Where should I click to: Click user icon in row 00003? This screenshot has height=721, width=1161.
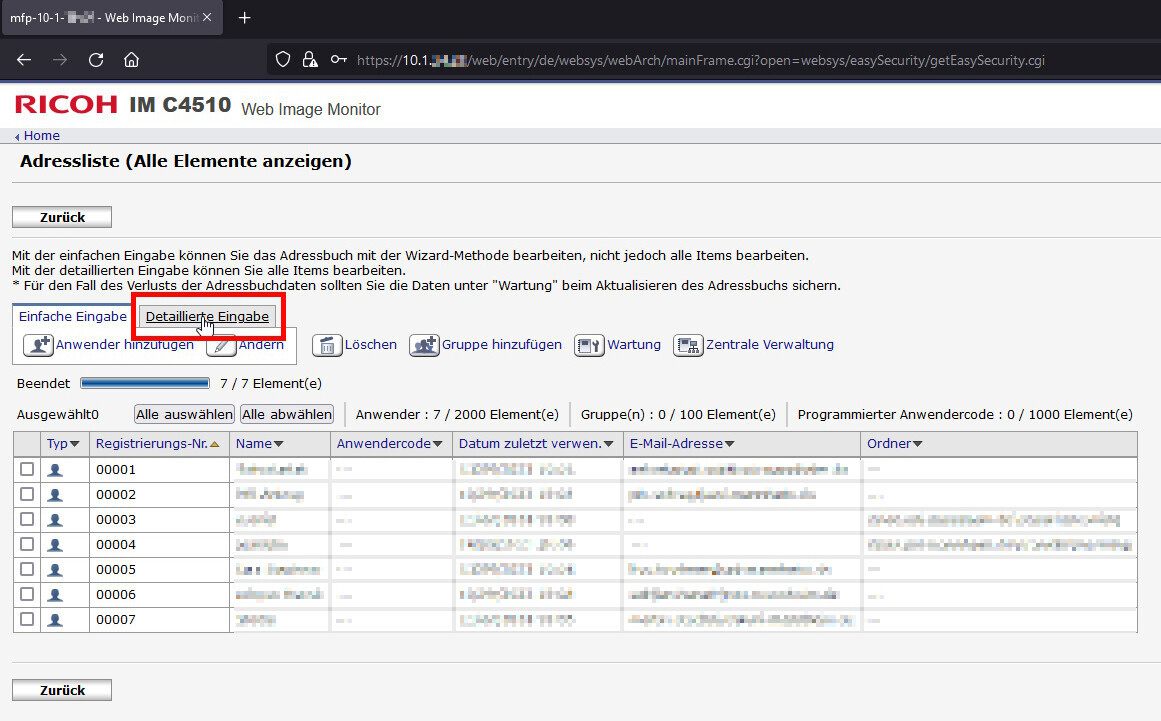[x=55, y=520]
